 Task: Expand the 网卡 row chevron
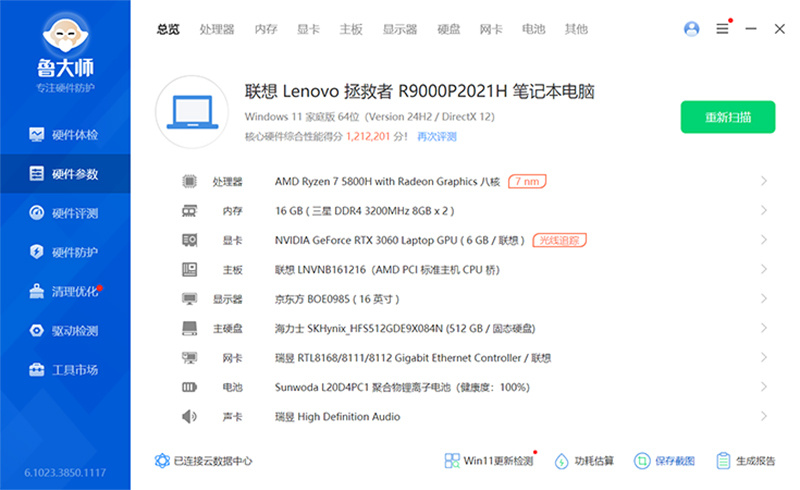764,357
